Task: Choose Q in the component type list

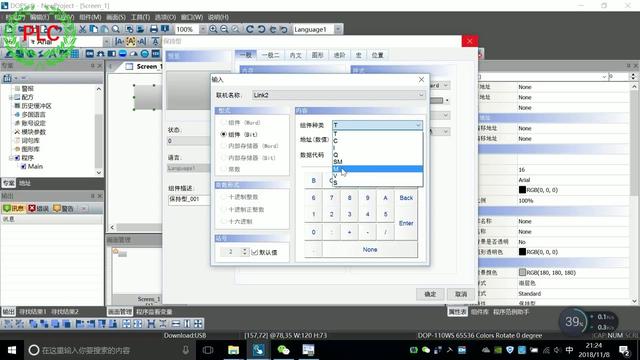Action: [378, 155]
